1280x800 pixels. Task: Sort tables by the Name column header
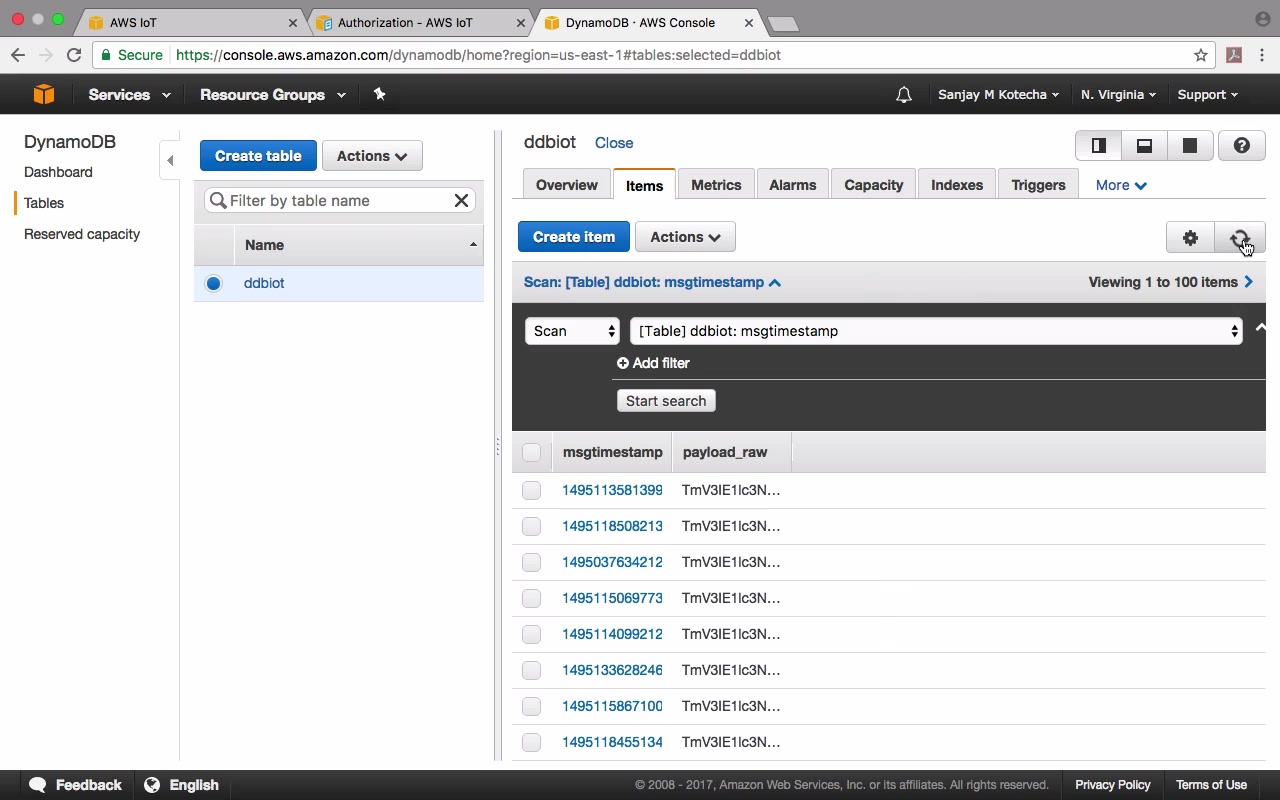359,245
